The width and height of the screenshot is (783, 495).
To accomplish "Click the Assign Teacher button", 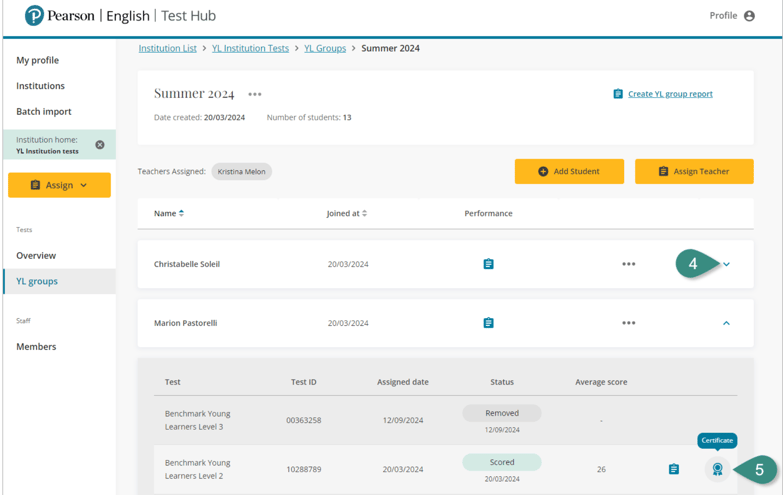I will click(693, 171).
